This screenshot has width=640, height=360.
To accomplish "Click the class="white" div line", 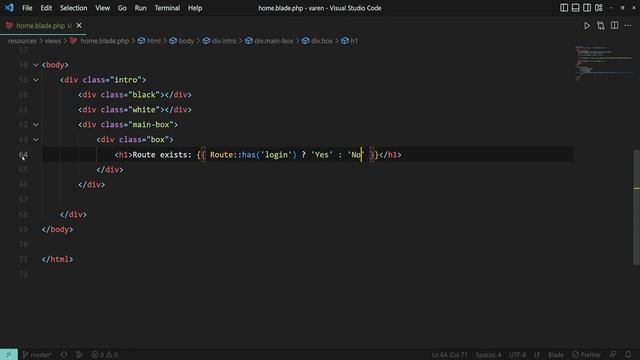I will point(135,110).
